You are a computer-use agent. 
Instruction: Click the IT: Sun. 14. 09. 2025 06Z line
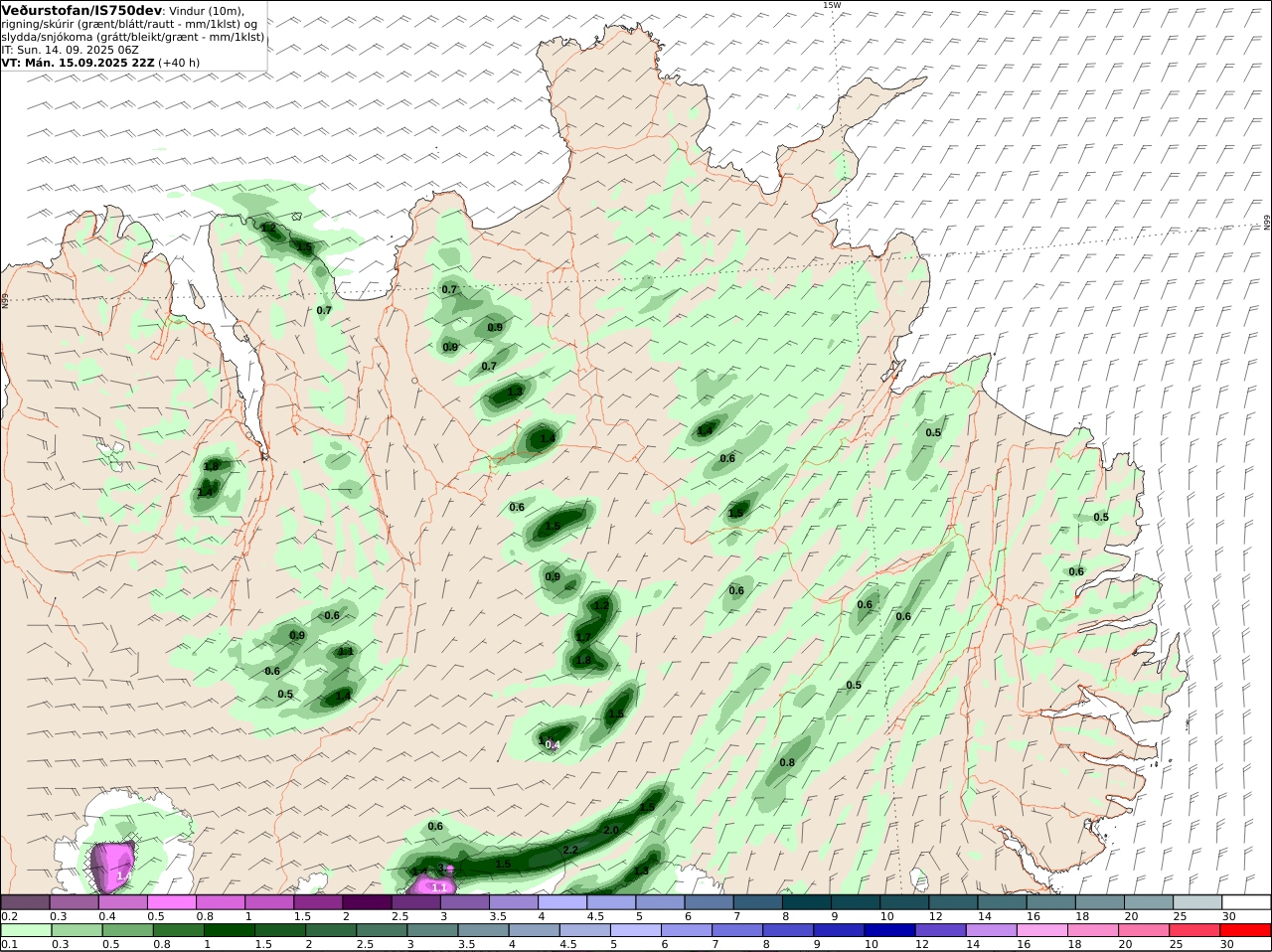coord(72,50)
